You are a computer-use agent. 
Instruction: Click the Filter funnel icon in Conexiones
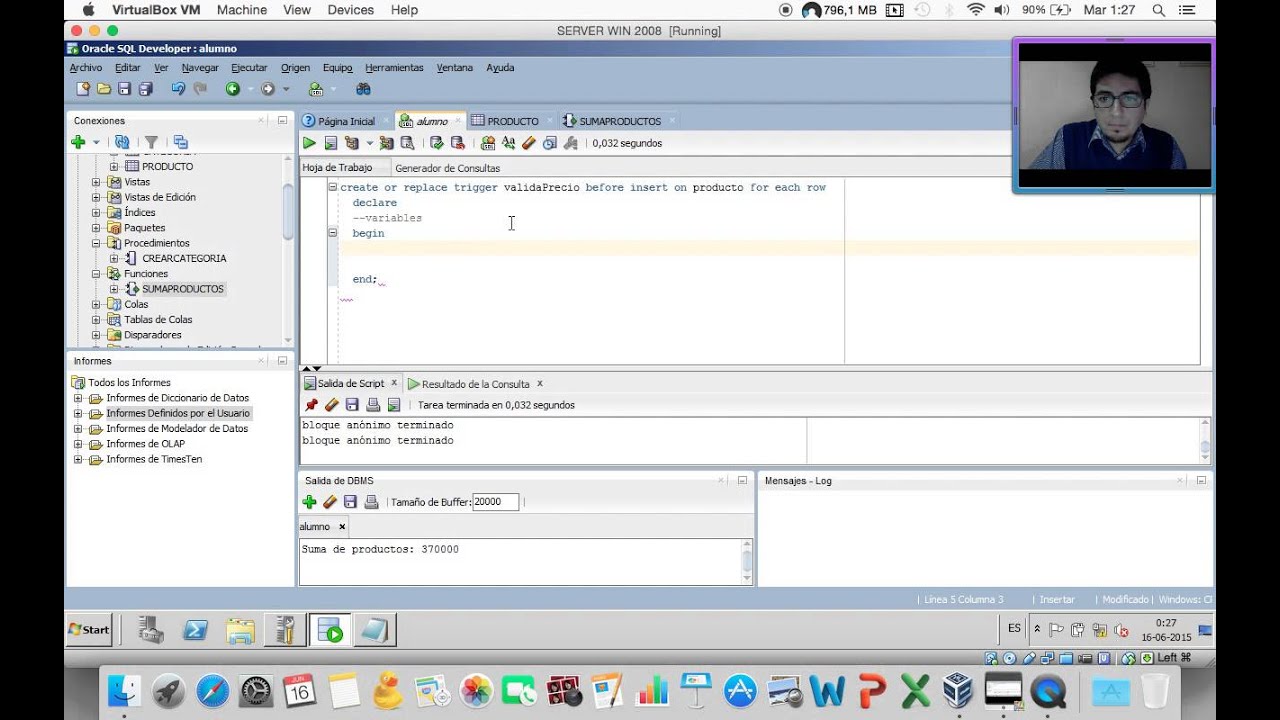coord(151,142)
